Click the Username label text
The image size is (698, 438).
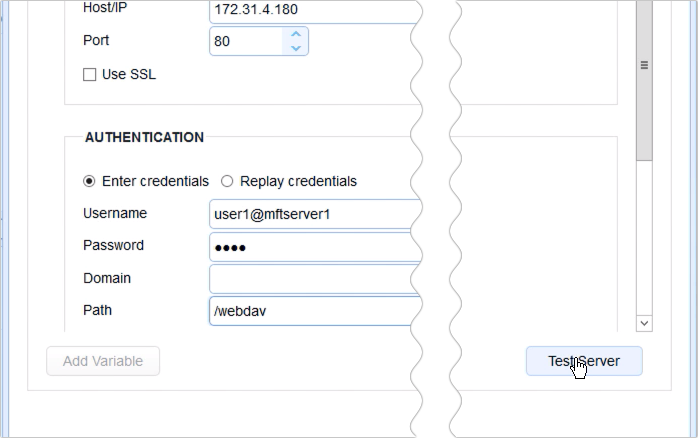coord(115,213)
